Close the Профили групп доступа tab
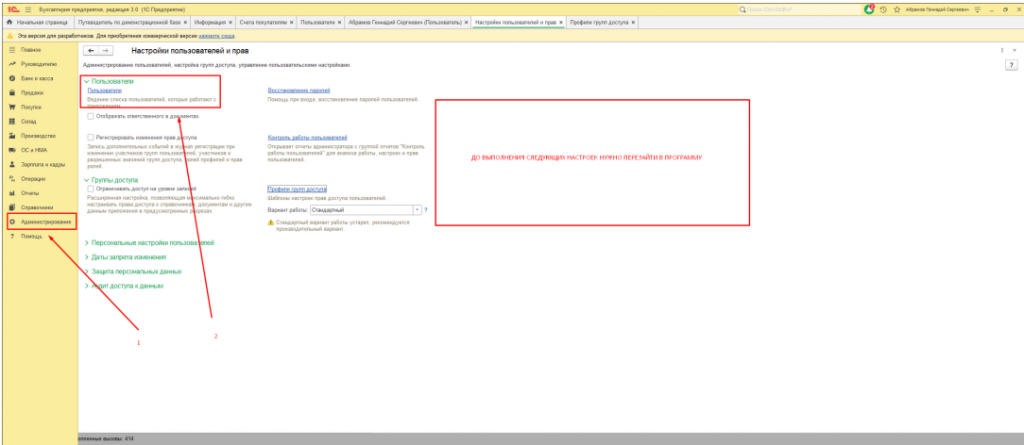The width and height of the screenshot is (1024, 445). tap(633, 22)
